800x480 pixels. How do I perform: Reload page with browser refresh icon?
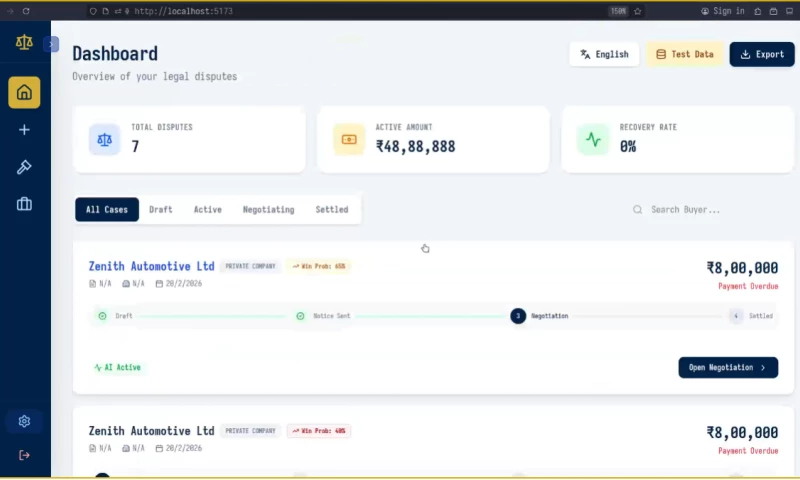pos(26,11)
